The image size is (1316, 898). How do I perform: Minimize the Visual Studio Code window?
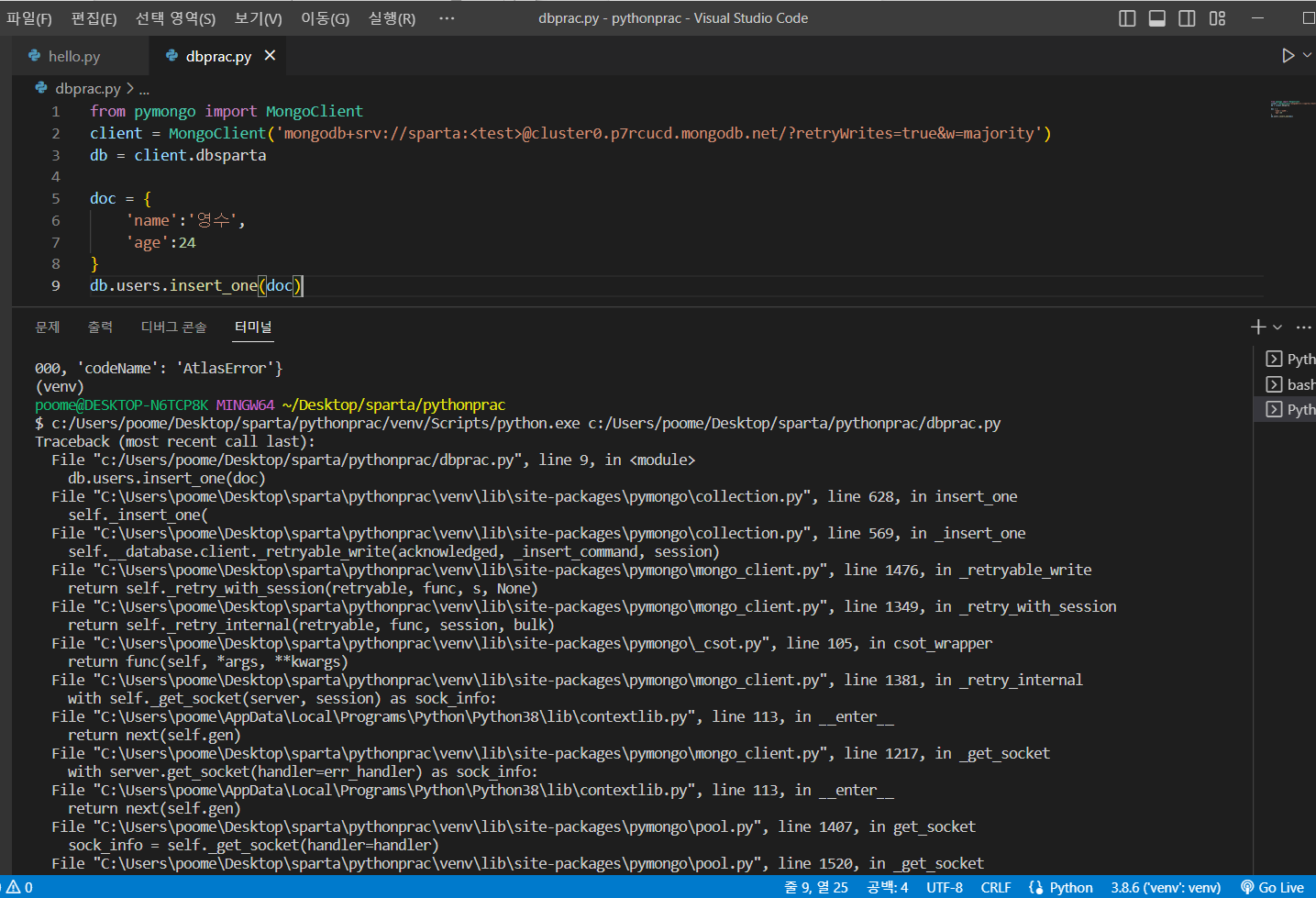point(1258,18)
